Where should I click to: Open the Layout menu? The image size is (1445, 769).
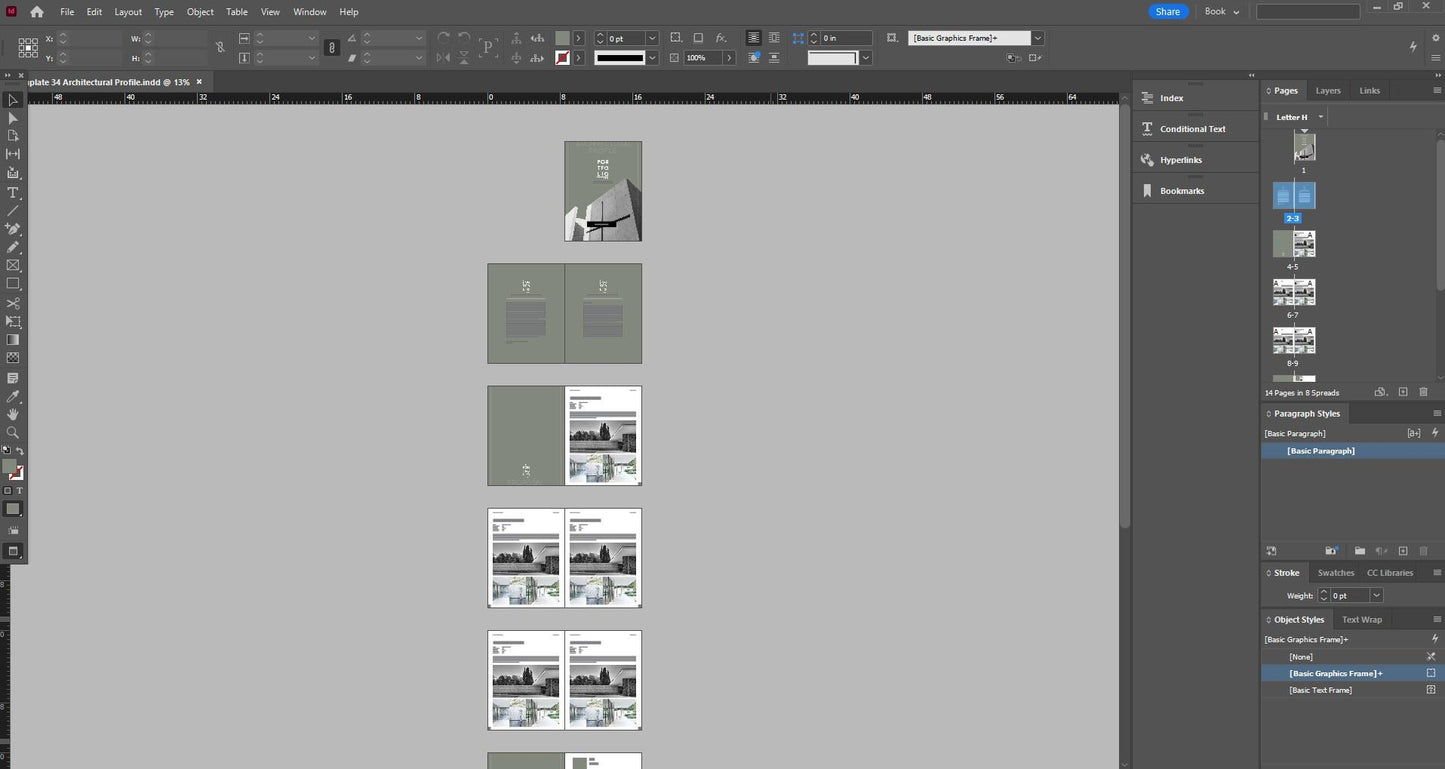coord(128,12)
